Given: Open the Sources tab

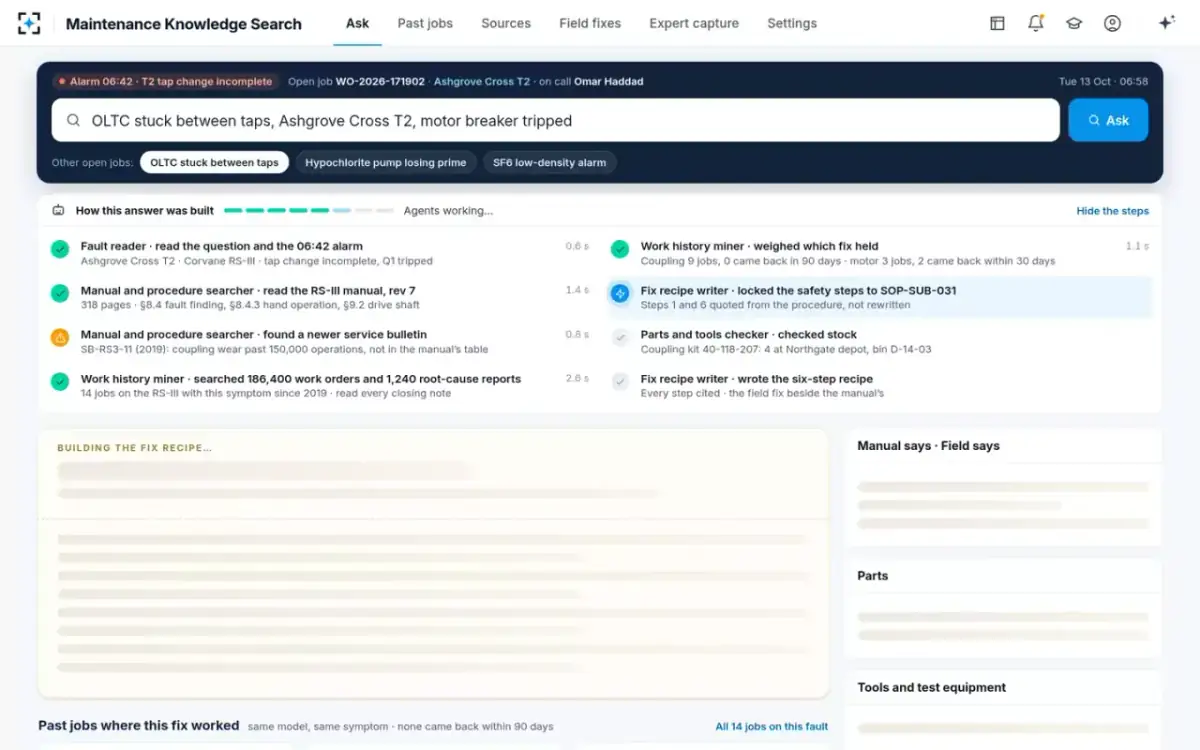Looking at the screenshot, I should coord(506,23).
